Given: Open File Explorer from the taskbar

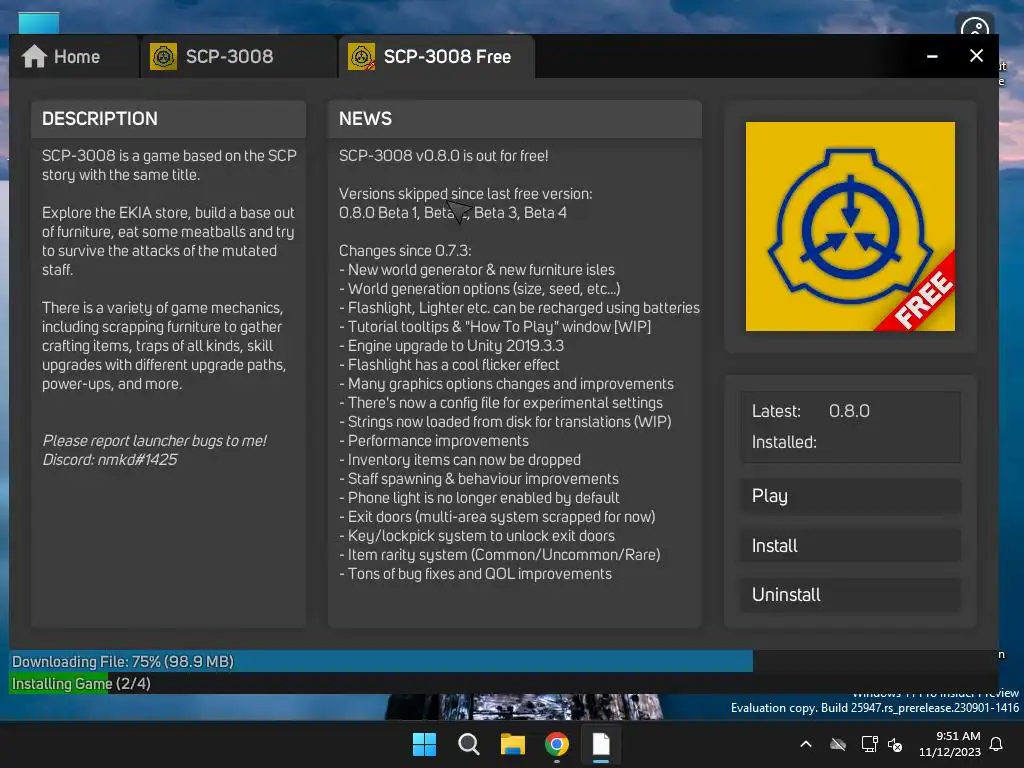Looking at the screenshot, I should coord(513,744).
